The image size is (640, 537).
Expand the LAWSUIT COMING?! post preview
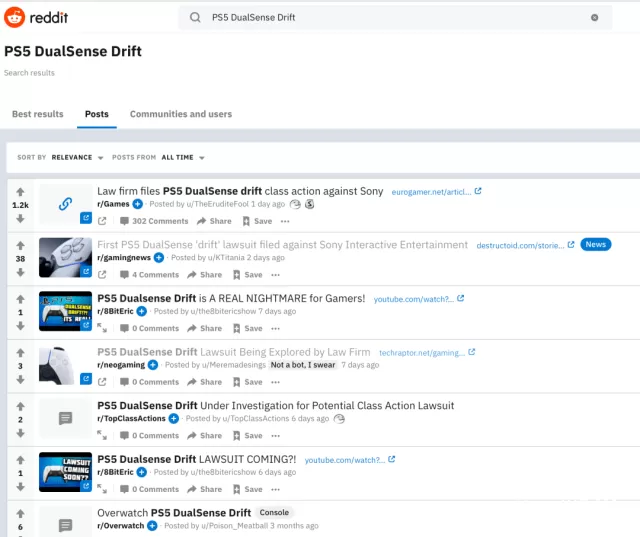pos(102,489)
